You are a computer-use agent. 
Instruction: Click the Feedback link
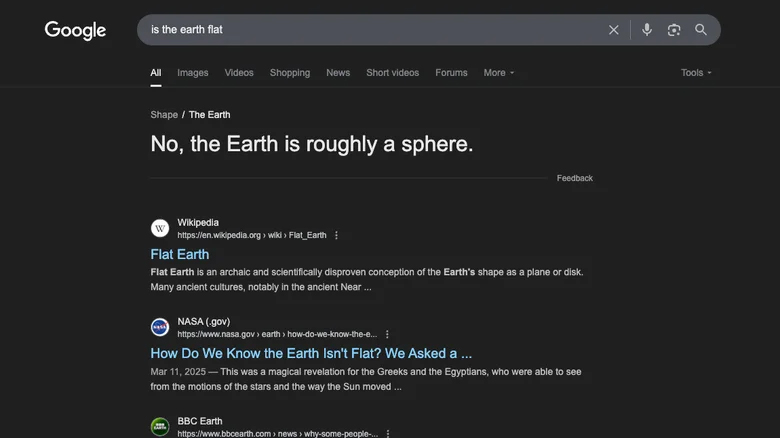point(575,178)
